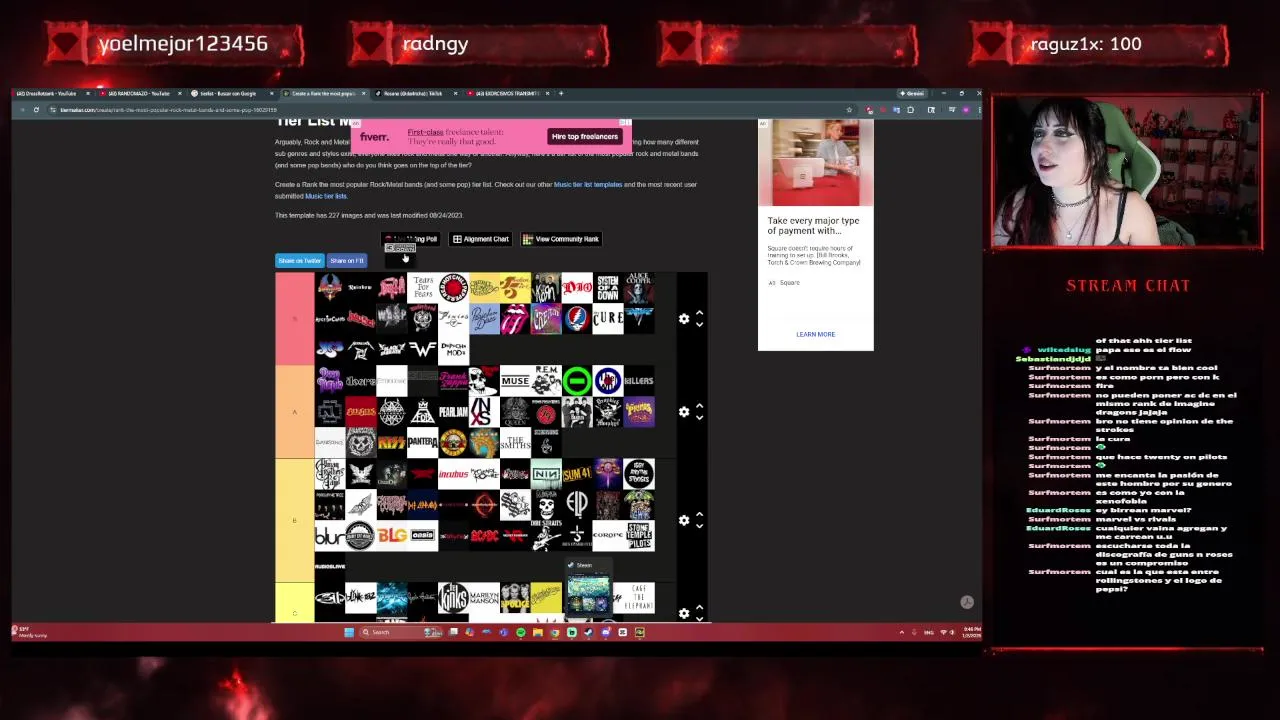Screen dimensions: 1280x720
Task: Select the Guns N' Roses logo tile
Action: pos(454,443)
